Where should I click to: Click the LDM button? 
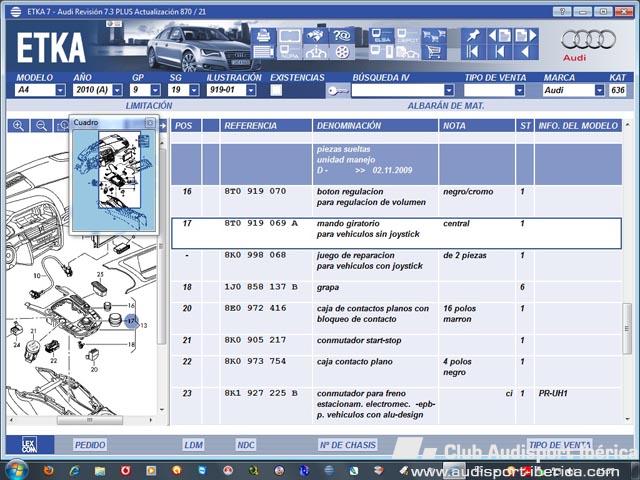(x=193, y=445)
